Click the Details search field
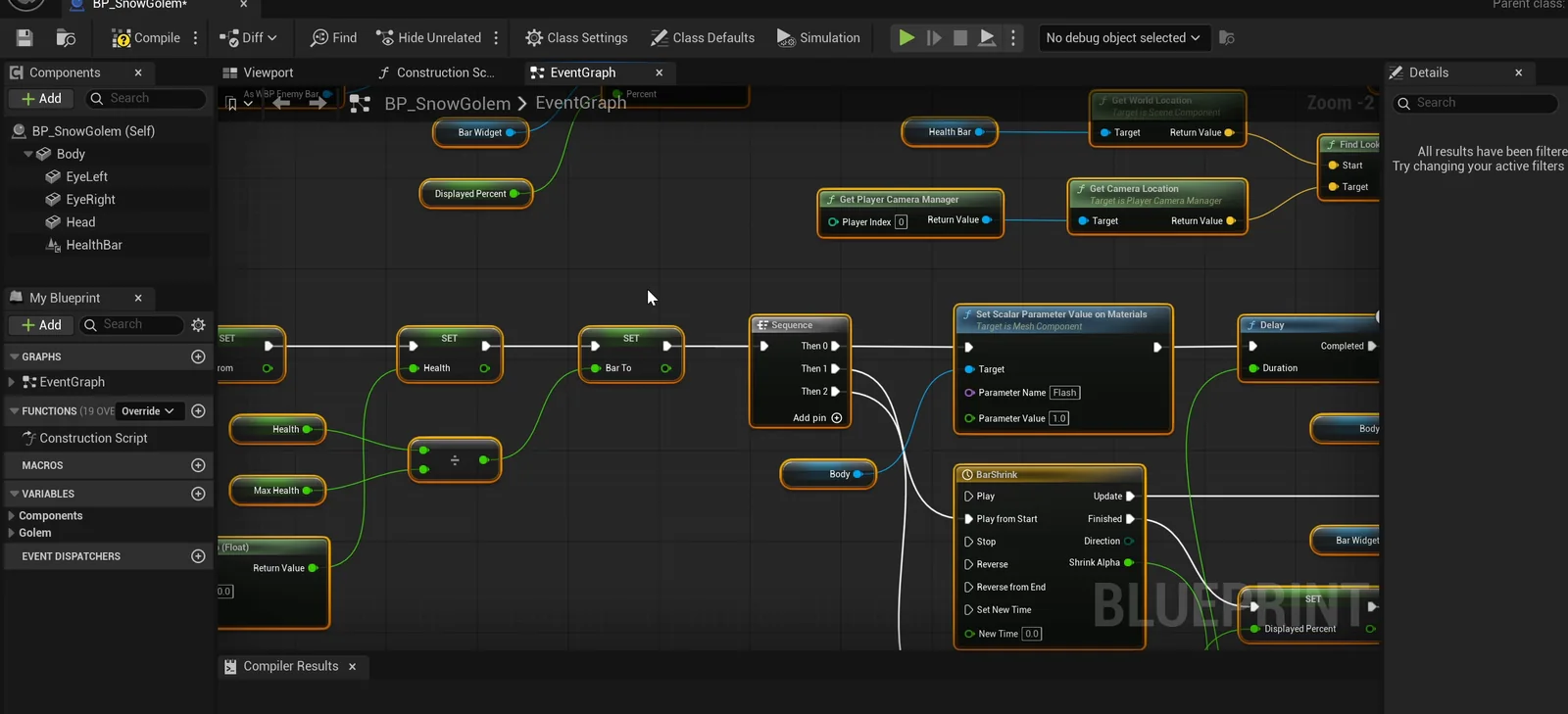Viewport: 1568px width, 714px height. 1477,103
